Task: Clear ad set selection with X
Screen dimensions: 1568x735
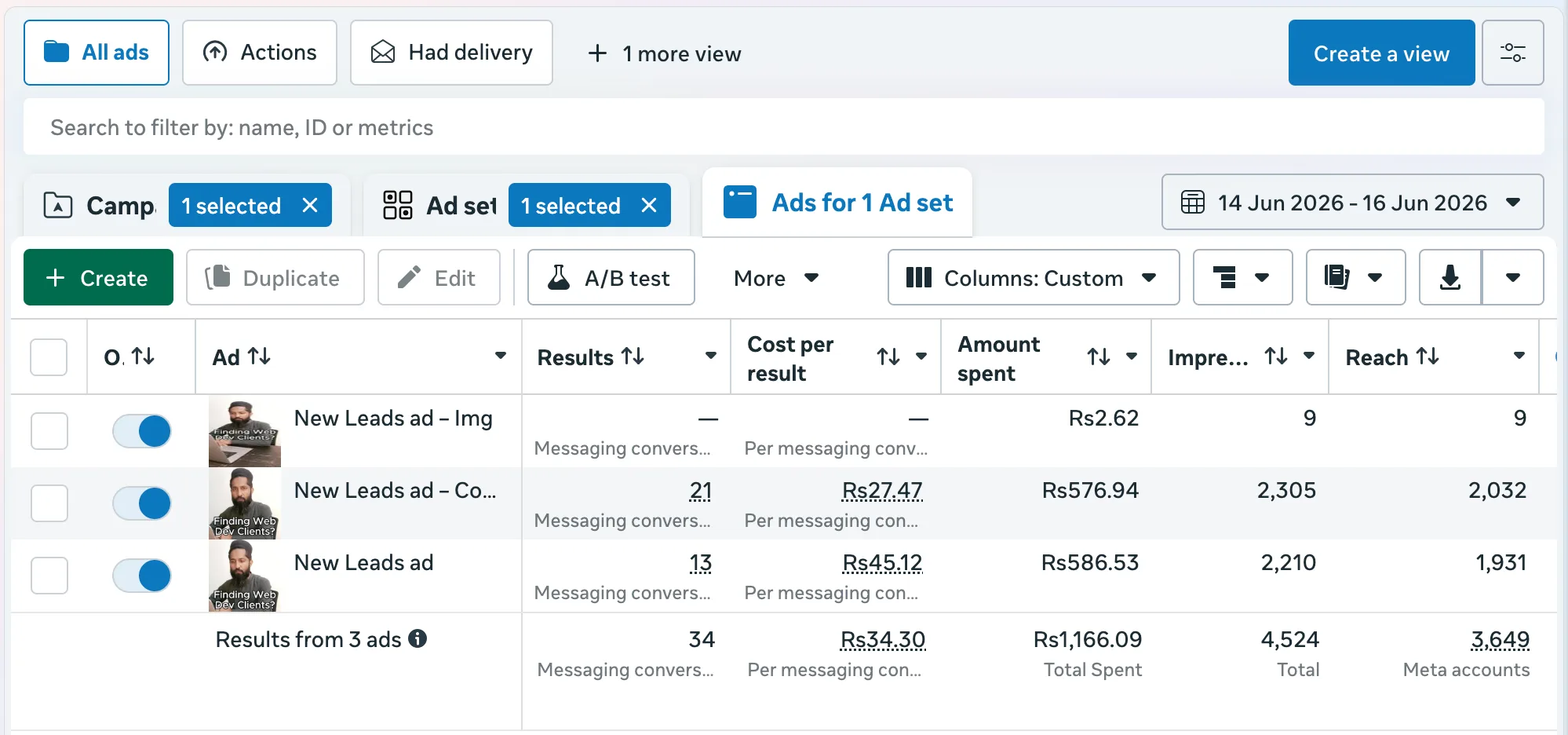Action: coord(649,205)
